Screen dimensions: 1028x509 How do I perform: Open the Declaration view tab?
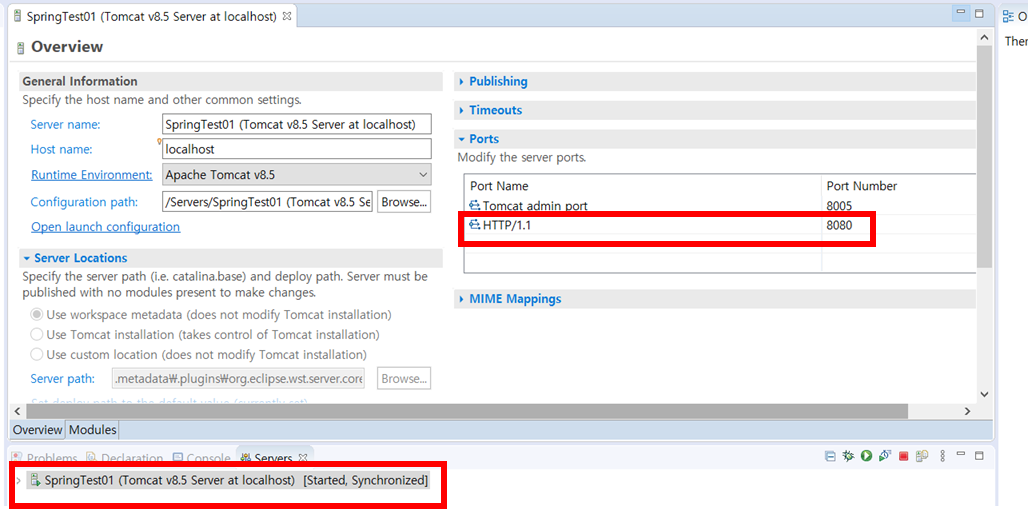(125, 458)
